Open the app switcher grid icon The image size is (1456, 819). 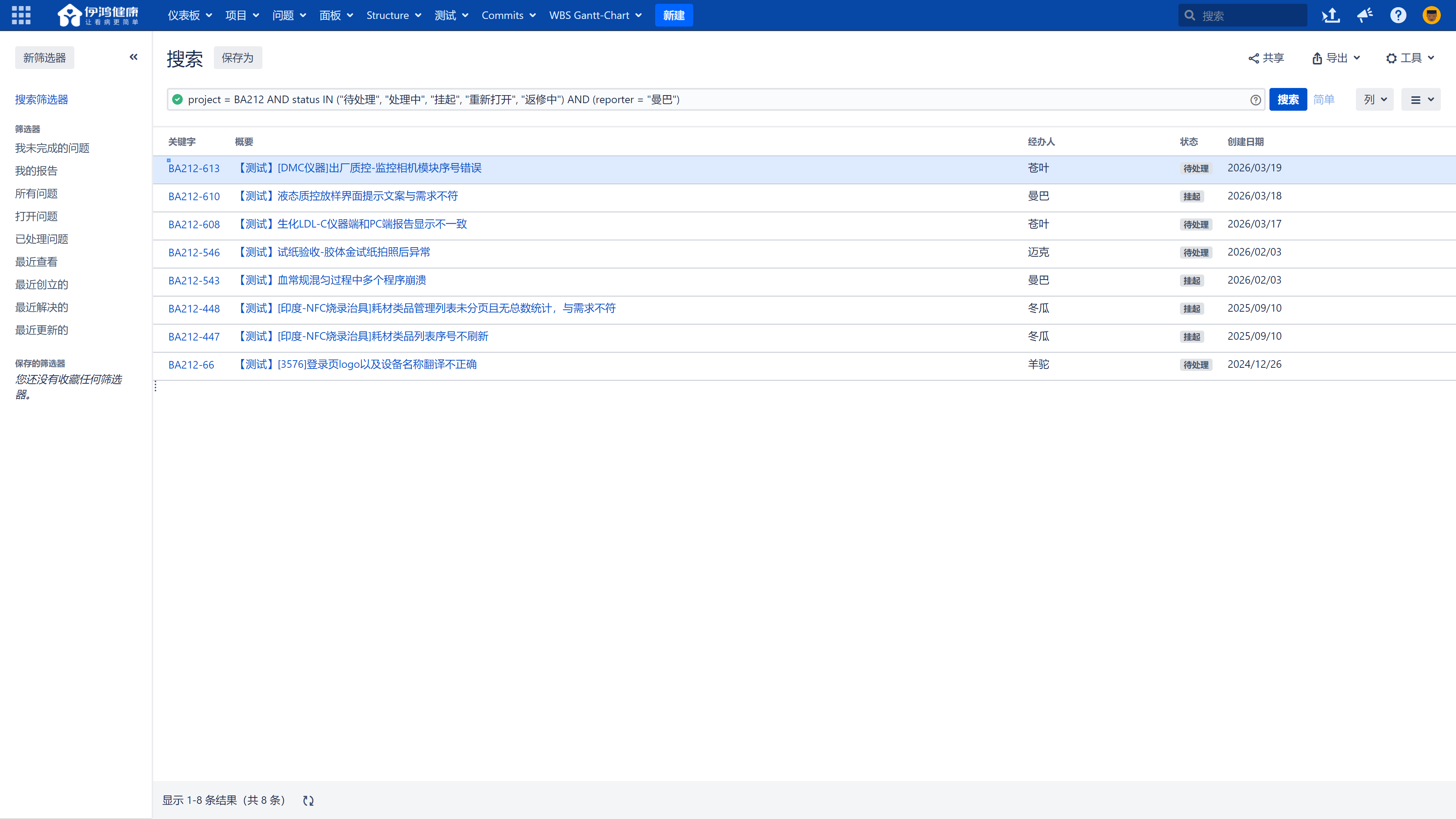point(21,15)
